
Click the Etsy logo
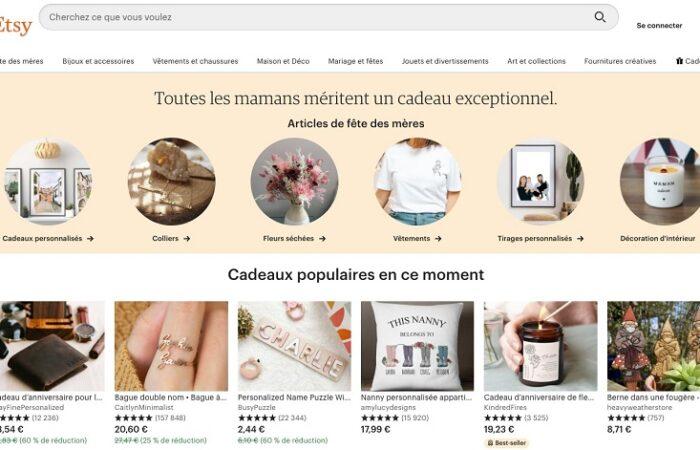15,26
